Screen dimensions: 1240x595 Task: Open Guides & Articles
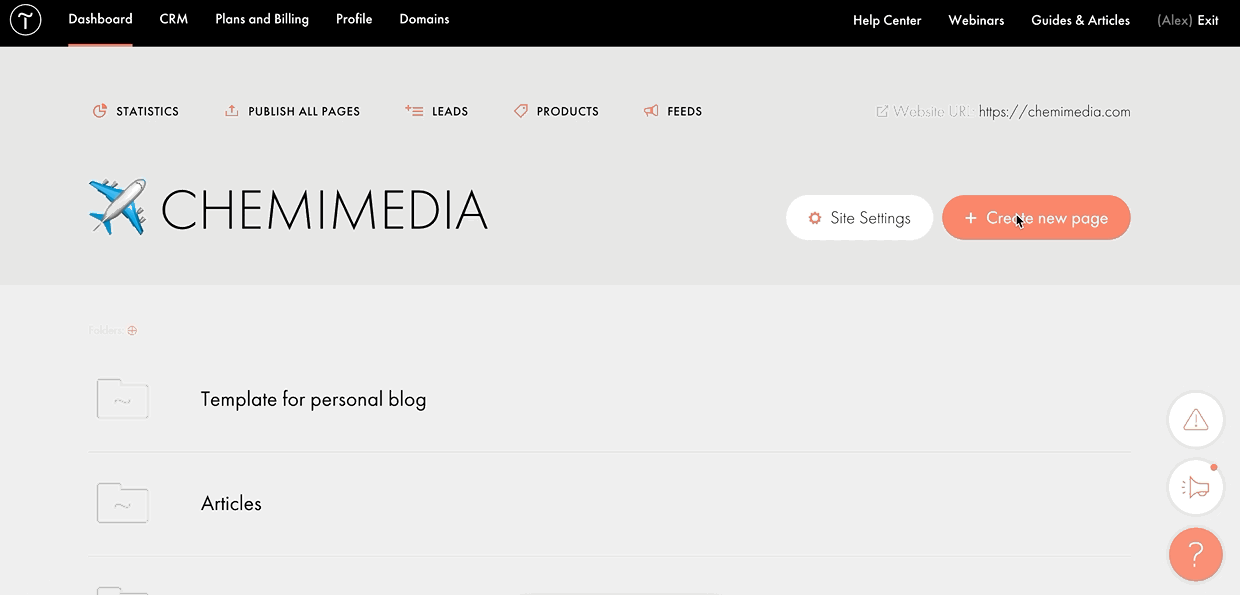[x=1080, y=20]
